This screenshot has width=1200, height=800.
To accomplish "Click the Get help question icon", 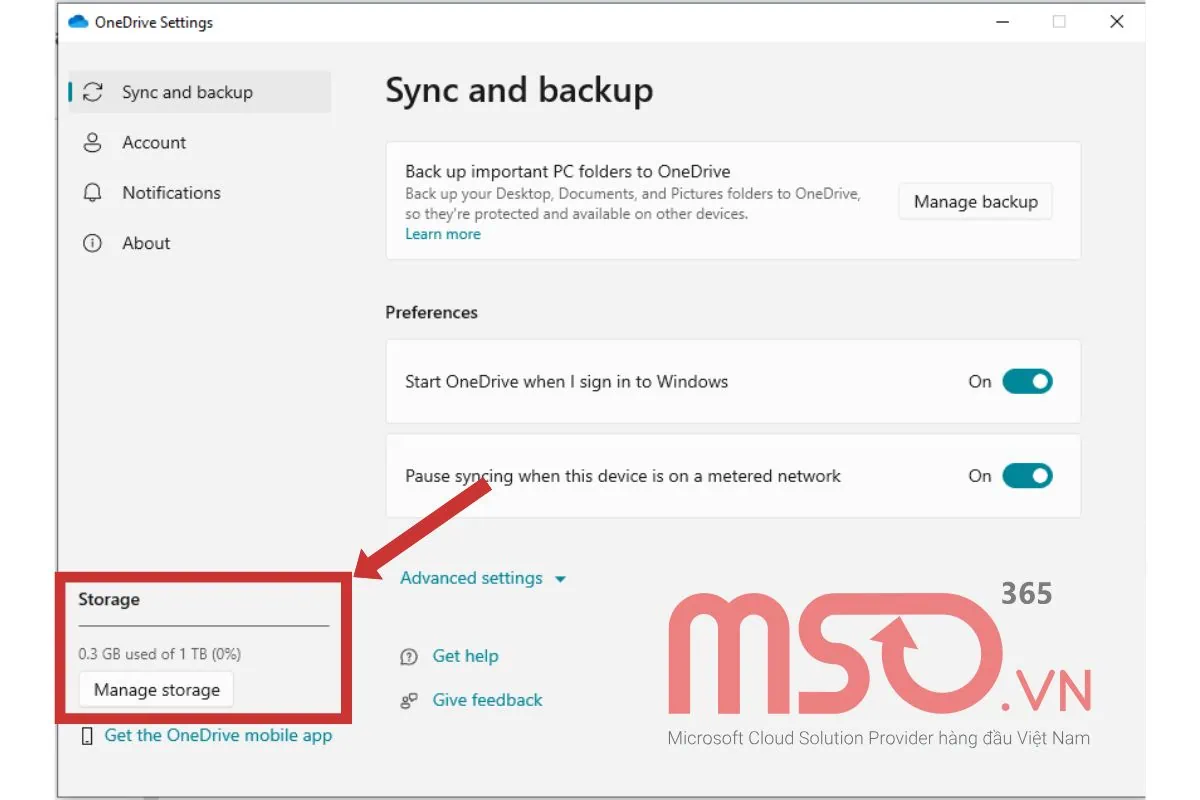I will point(408,657).
